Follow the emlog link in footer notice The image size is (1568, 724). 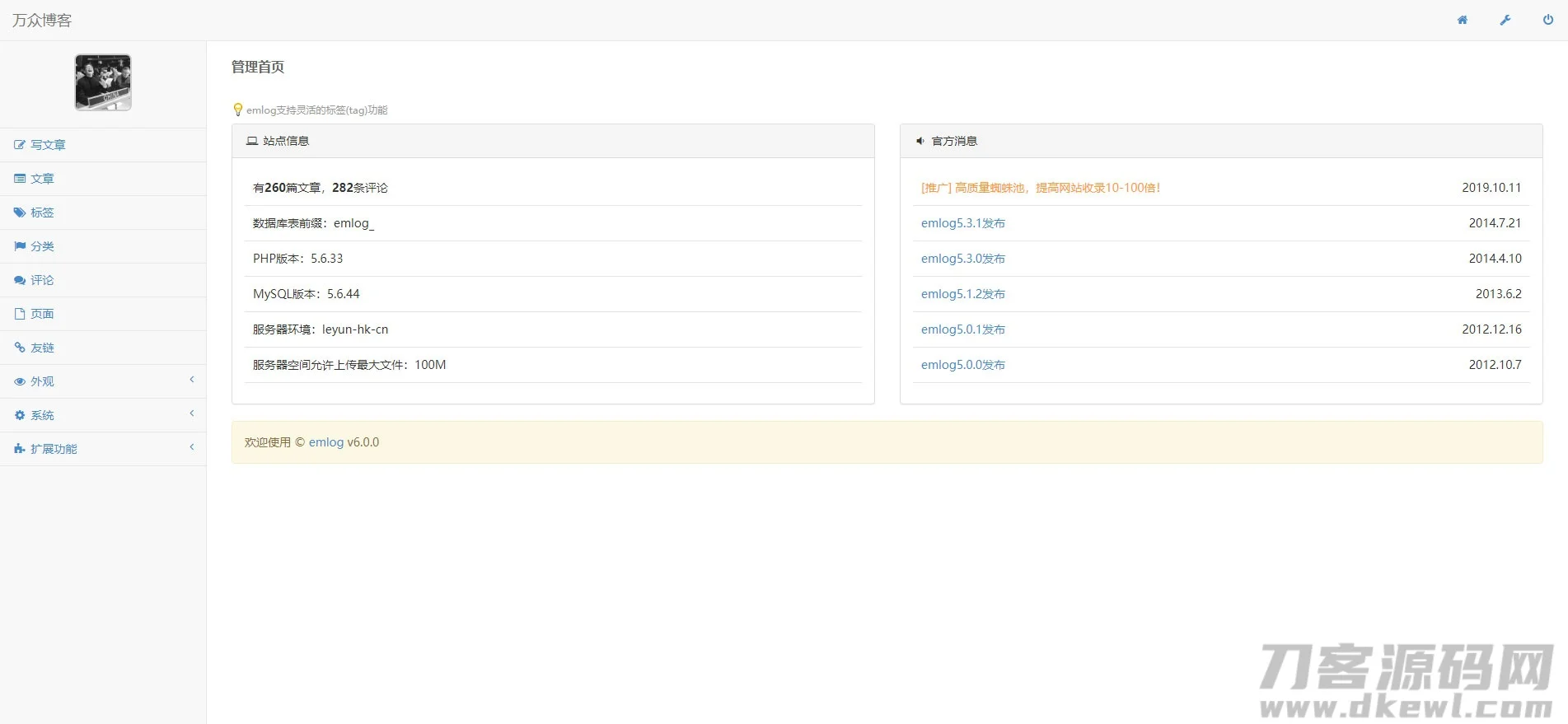click(x=325, y=442)
